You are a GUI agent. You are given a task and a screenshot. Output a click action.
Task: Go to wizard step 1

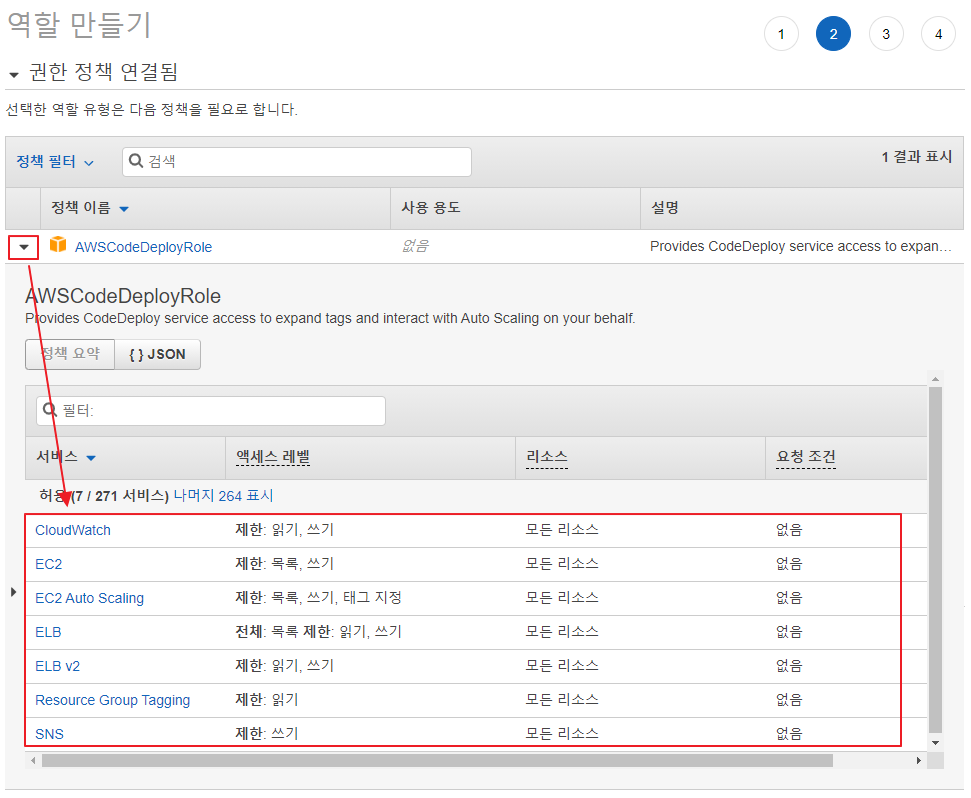click(x=781, y=33)
